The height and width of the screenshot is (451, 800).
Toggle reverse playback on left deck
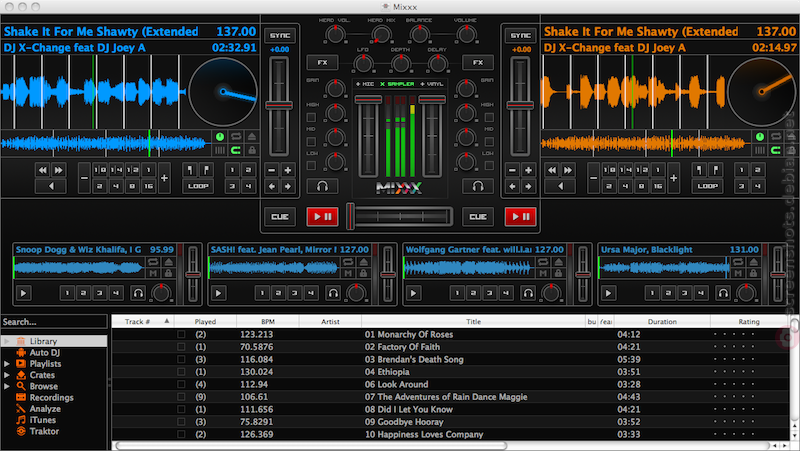click(x=51, y=186)
